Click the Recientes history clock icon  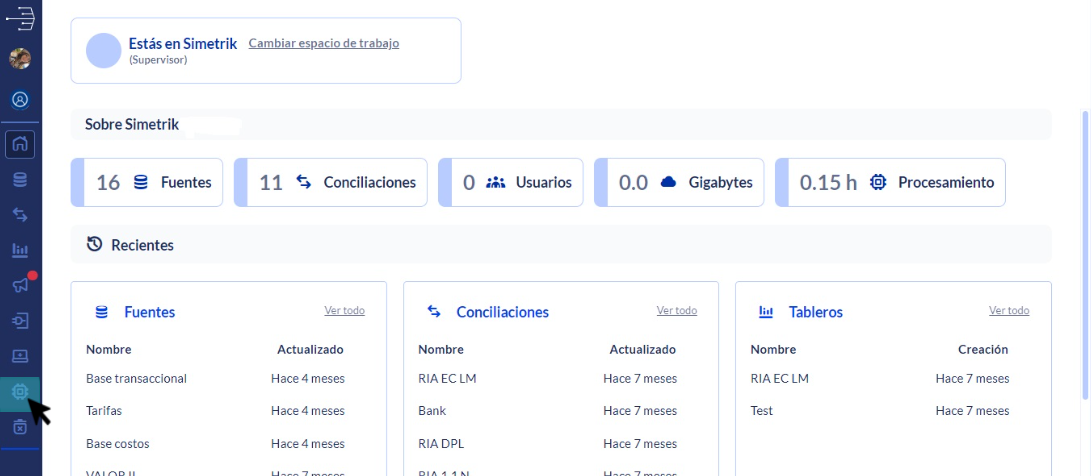pos(94,244)
